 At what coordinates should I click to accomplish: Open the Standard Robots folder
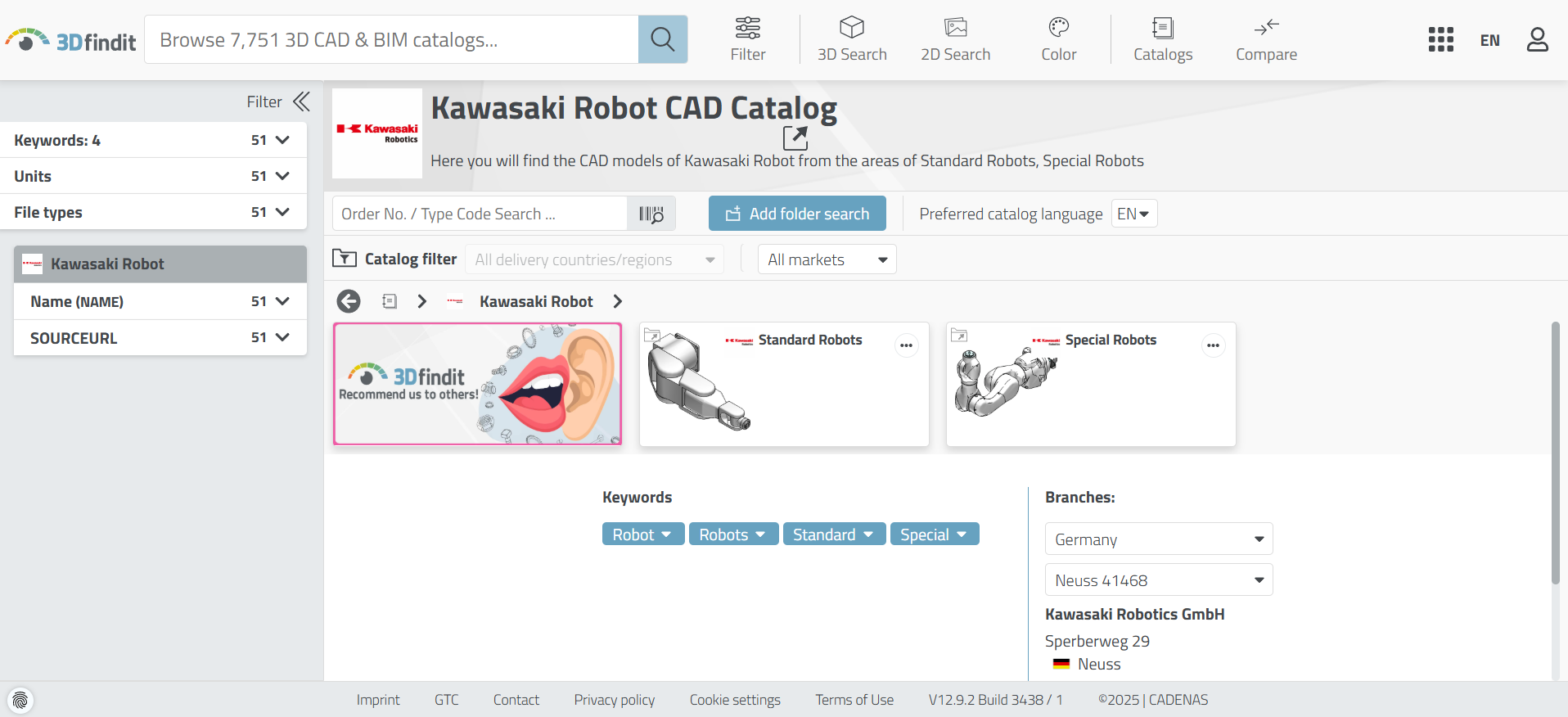tap(784, 384)
